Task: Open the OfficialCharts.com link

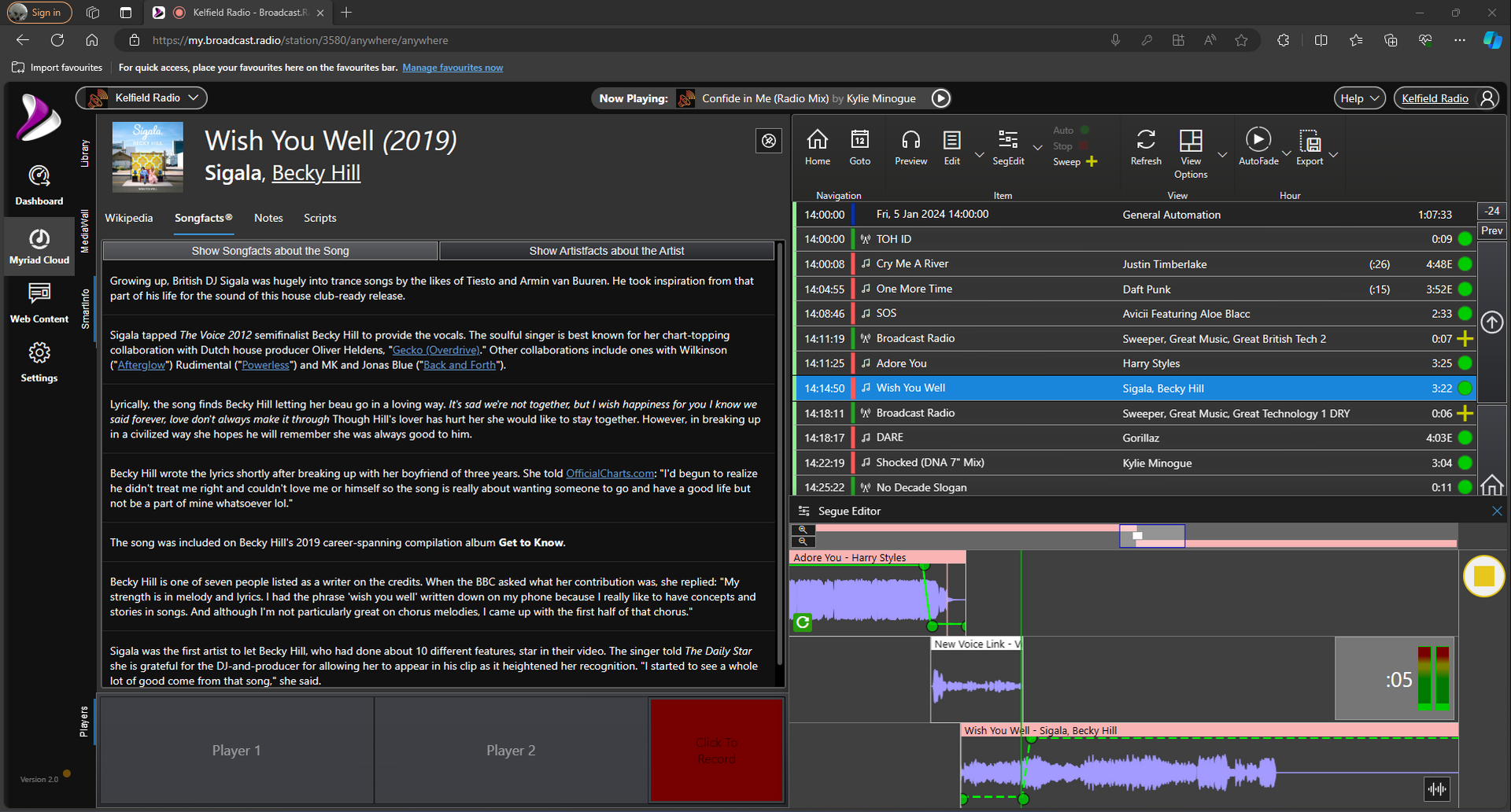Action: coord(610,473)
